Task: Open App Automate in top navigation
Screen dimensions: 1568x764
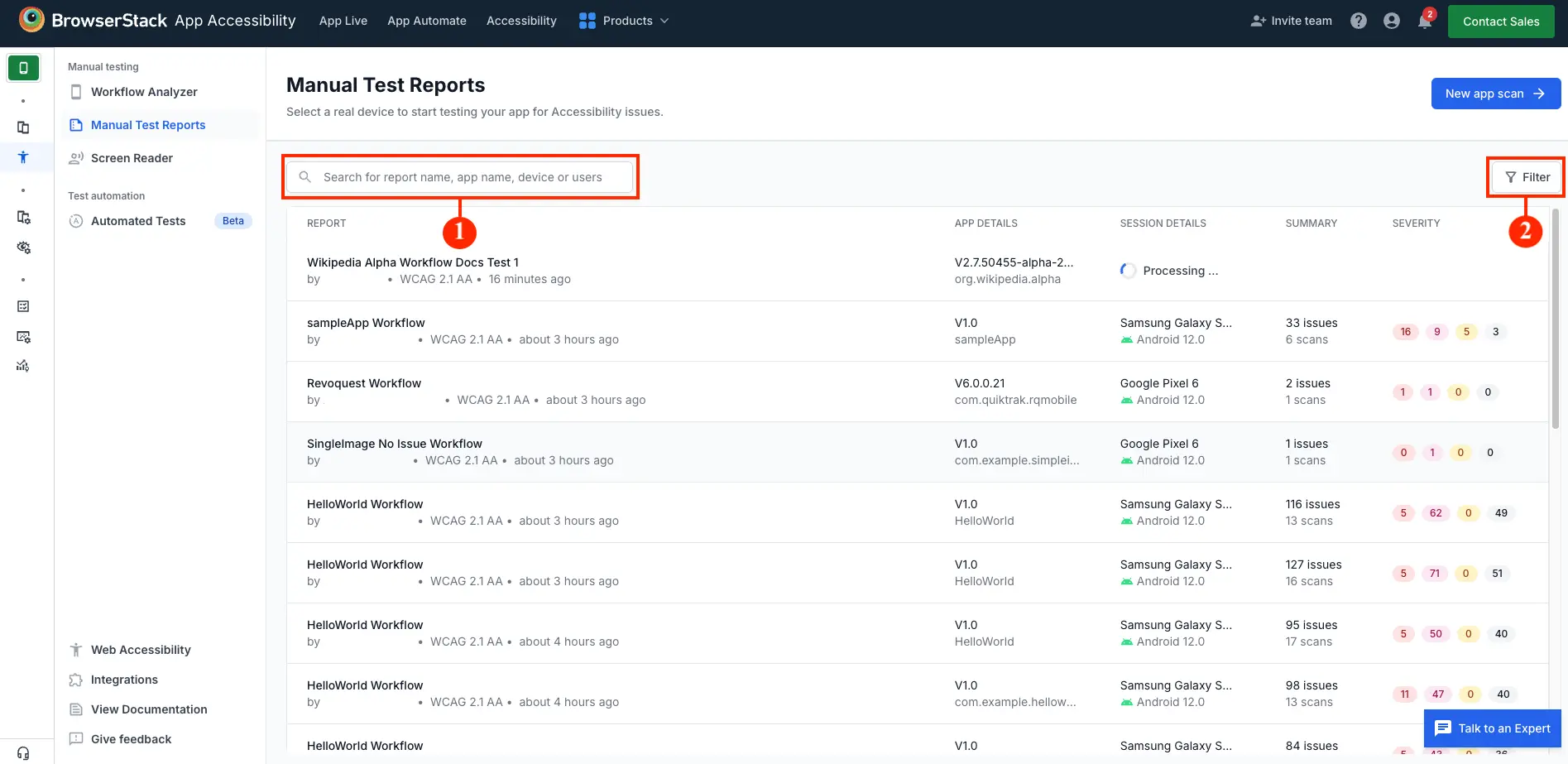Action: pos(427,21)
